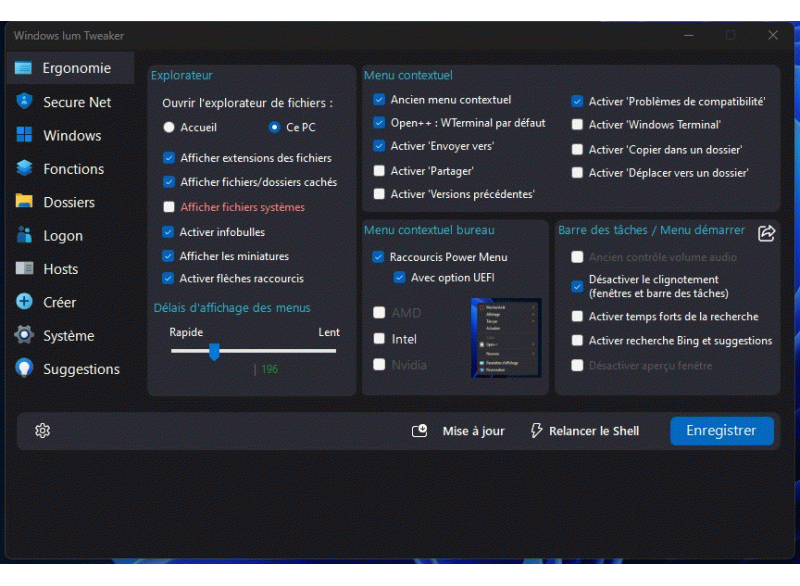Viewport: 800px width, 586px height.
Task: Toggle Raccourcis Power Menu checkbox
Action: pyautogui.click(x=378, y=257)
